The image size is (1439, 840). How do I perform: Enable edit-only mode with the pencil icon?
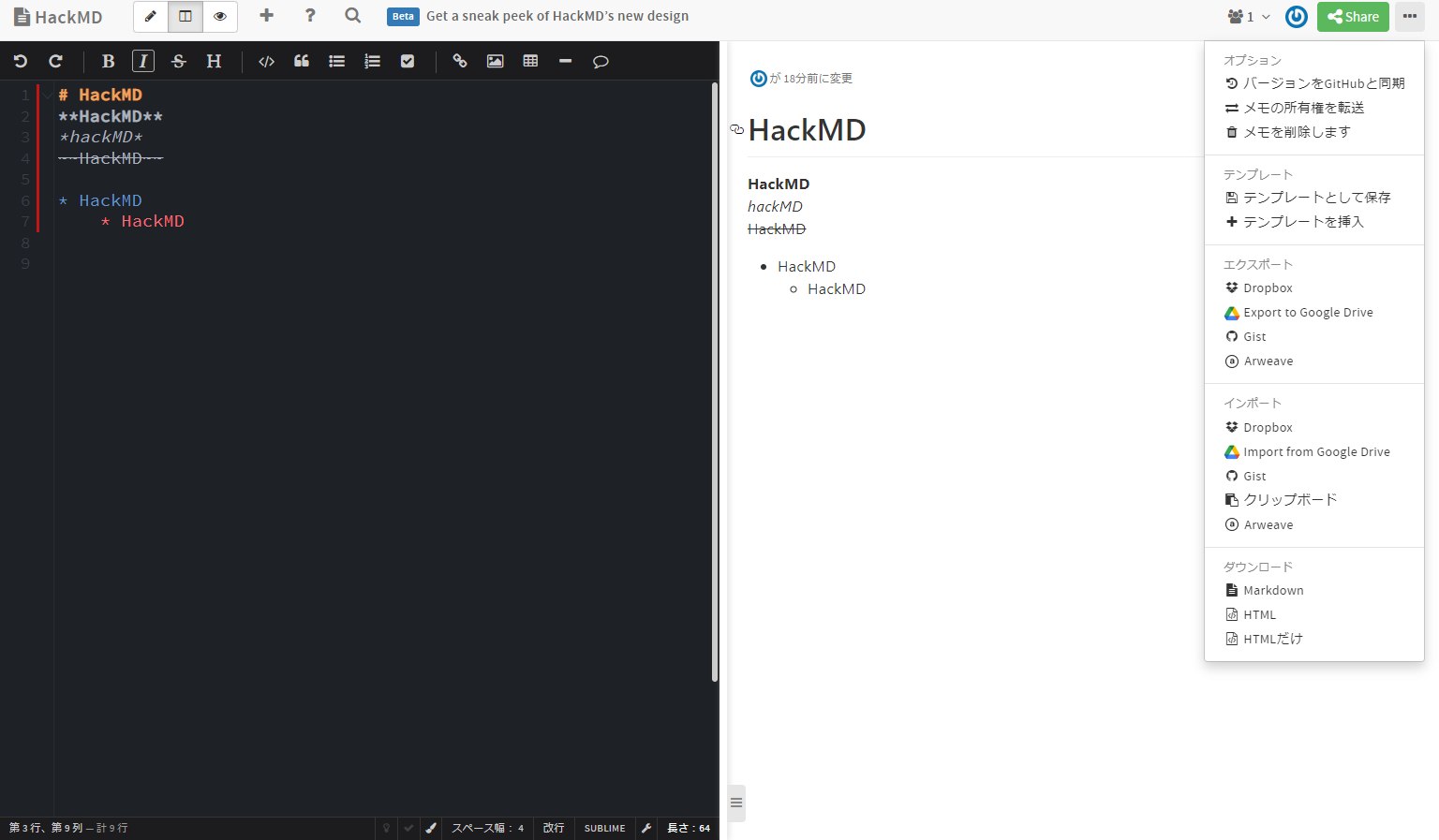[x=150, y=16]
